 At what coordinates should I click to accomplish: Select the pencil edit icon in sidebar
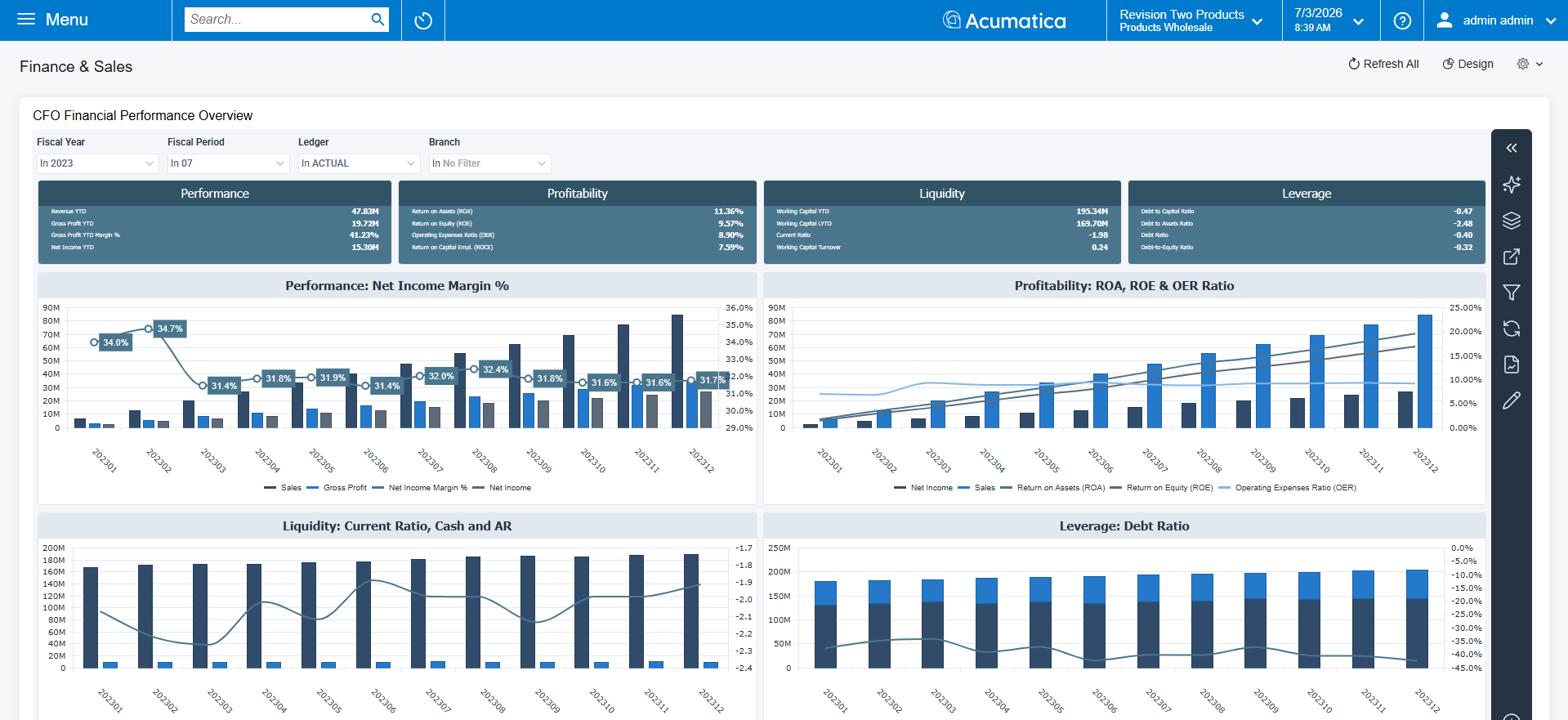click(1512, 400)
